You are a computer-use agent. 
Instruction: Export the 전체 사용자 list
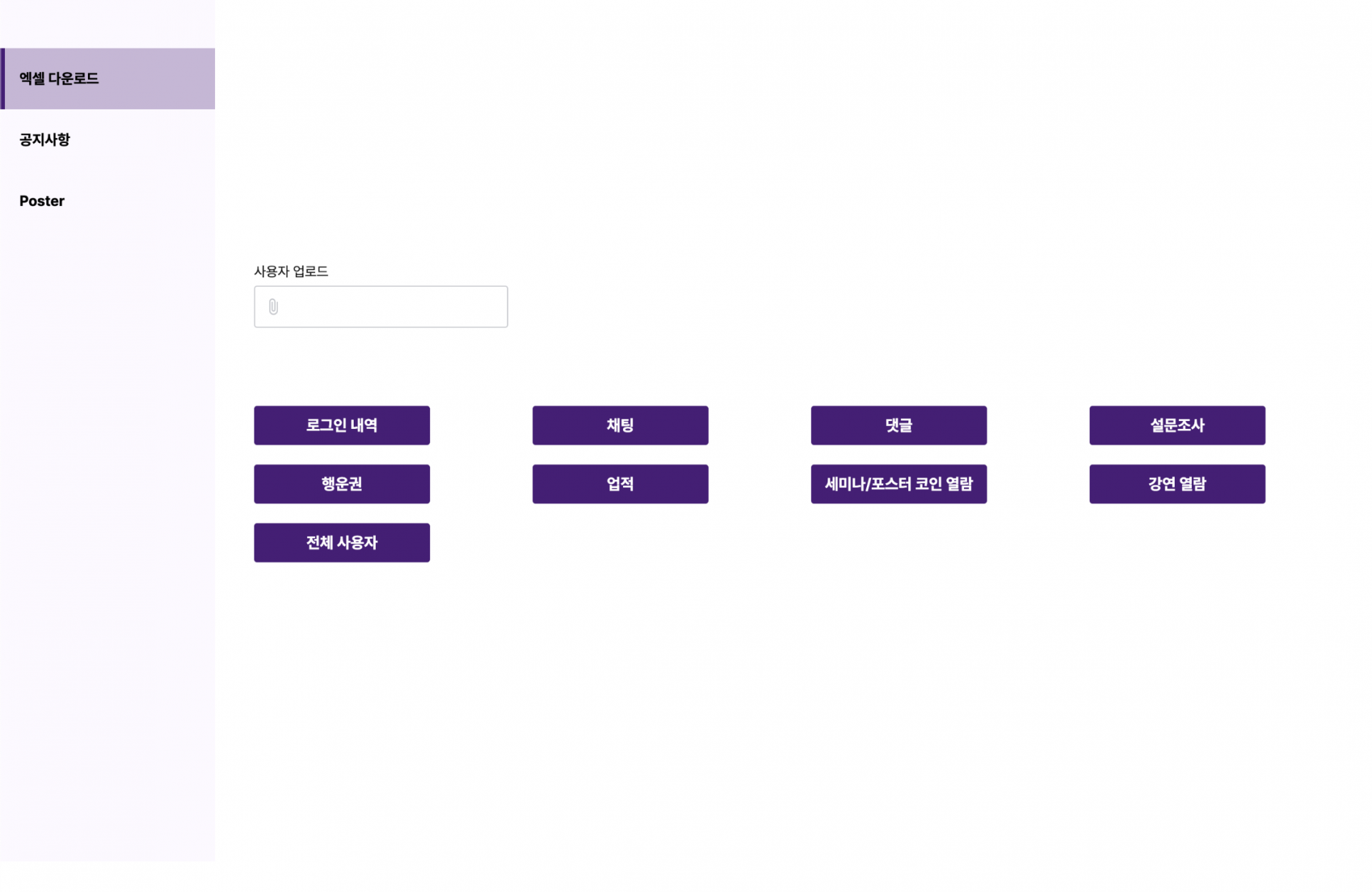pyautogui.click(x=342, y=542)
